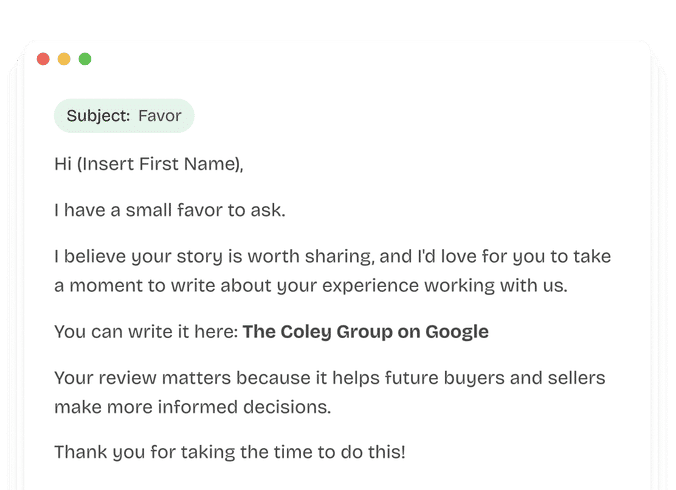Click the green maximize window dot
This screenshot has width=676, height=490.
[x=85, y=59]
